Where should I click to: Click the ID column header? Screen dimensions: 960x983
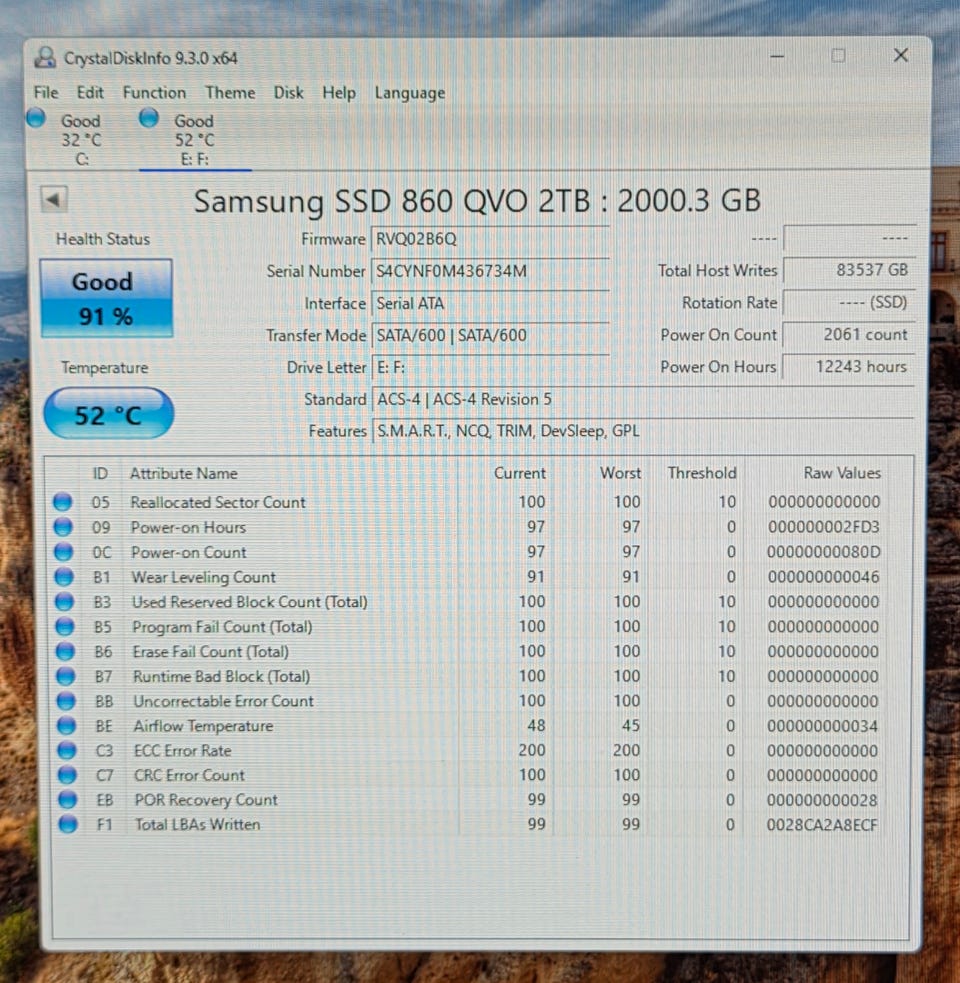pos(100,473)
